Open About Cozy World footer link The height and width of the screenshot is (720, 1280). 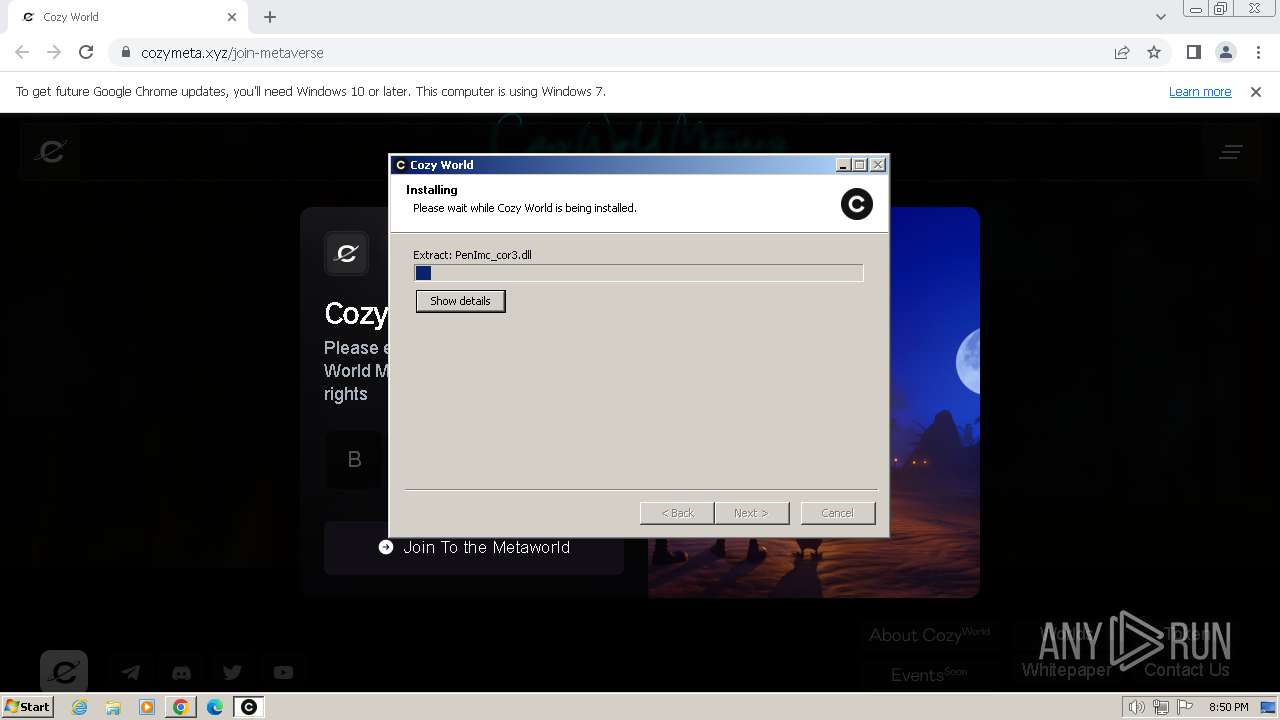coord(929,635)
